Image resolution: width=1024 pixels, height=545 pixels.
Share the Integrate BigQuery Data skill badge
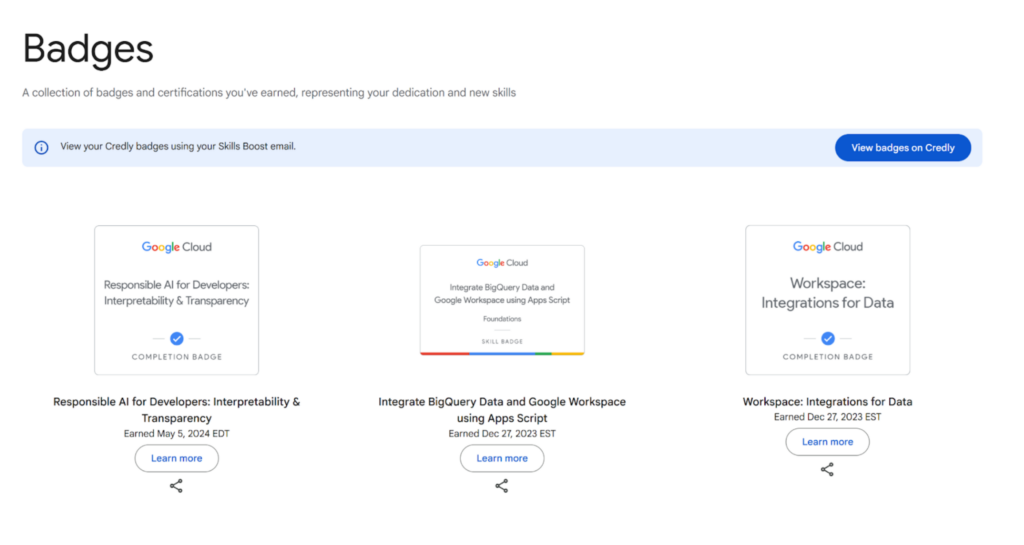(502, 486)
